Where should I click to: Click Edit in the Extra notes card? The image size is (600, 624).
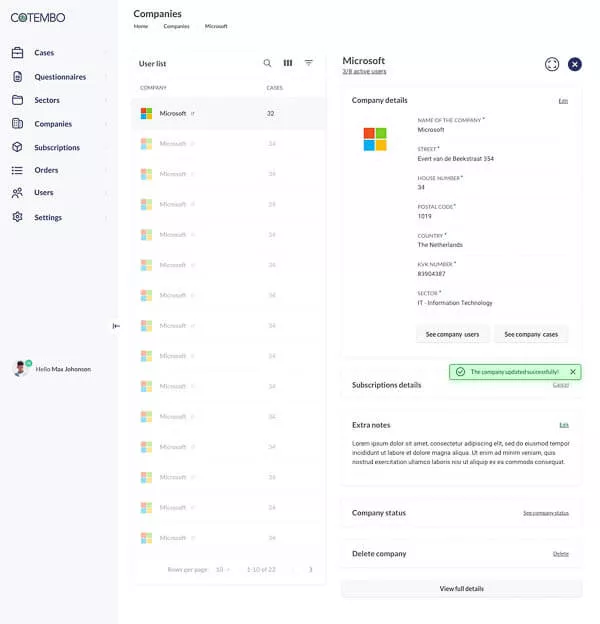point(564,425)
